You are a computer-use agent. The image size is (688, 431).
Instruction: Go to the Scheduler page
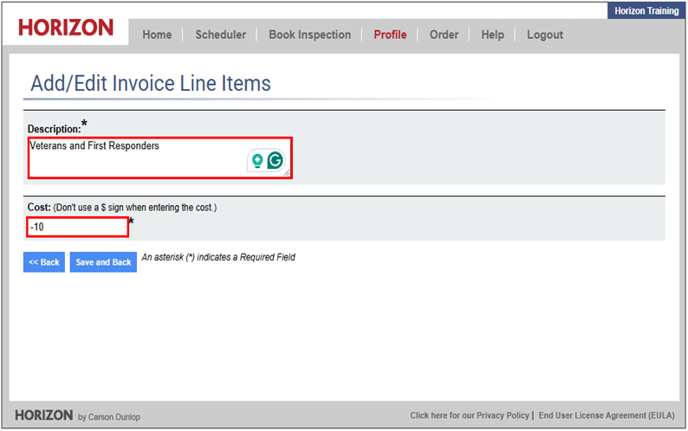(x=220, y=35)
